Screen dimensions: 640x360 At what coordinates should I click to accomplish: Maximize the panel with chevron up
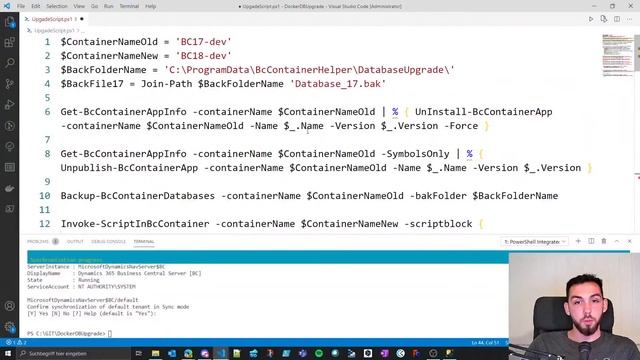(617, 241)
